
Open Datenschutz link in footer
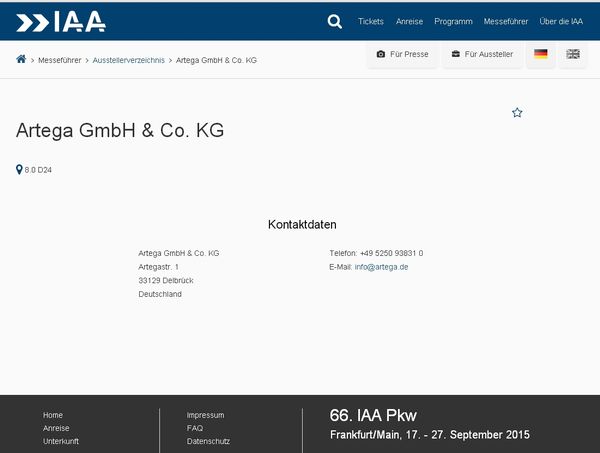pyautogui.click(x=208, y=441)
